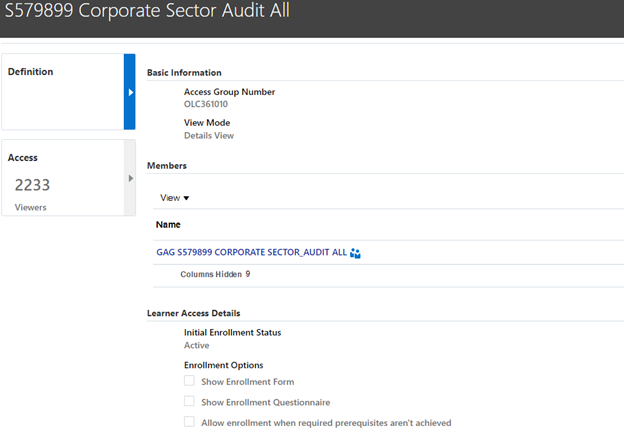Viewport: 624px width, 433px height.
Task: Click the page title S579899 Corporate Sector Audit All
Action: (147, 10)
